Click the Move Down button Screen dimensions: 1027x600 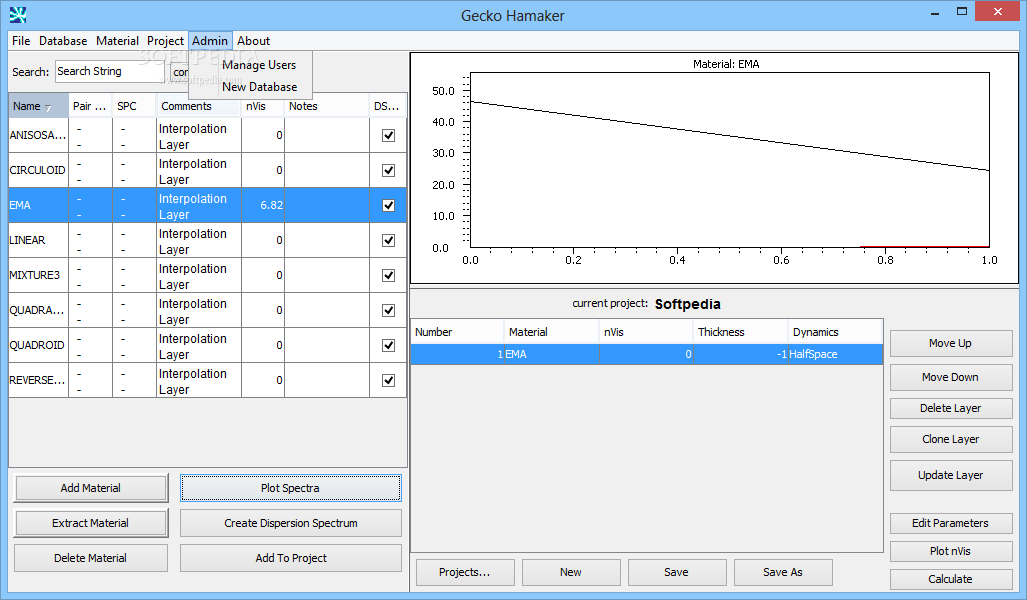[950, 377]
